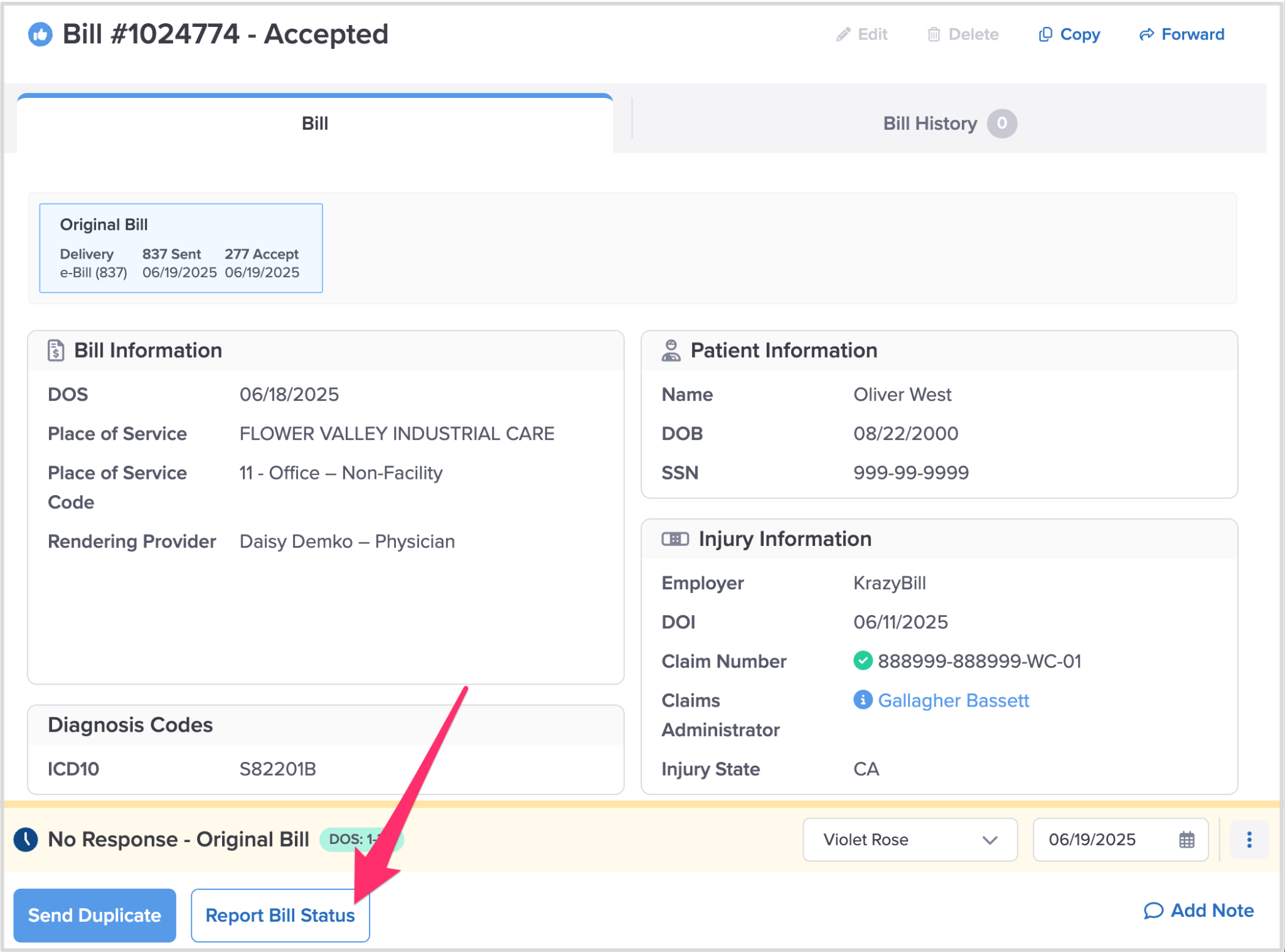Click the green claim number verified checkmark

click(863, 661)
